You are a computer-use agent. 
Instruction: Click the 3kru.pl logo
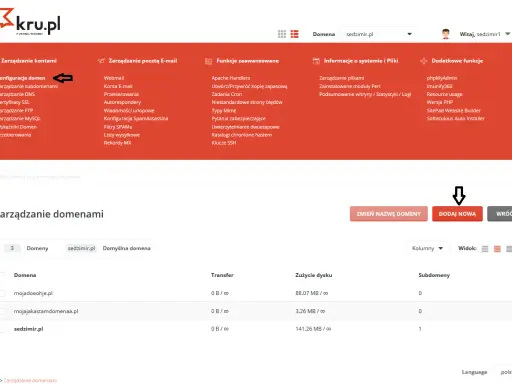[x=30, y=22]
